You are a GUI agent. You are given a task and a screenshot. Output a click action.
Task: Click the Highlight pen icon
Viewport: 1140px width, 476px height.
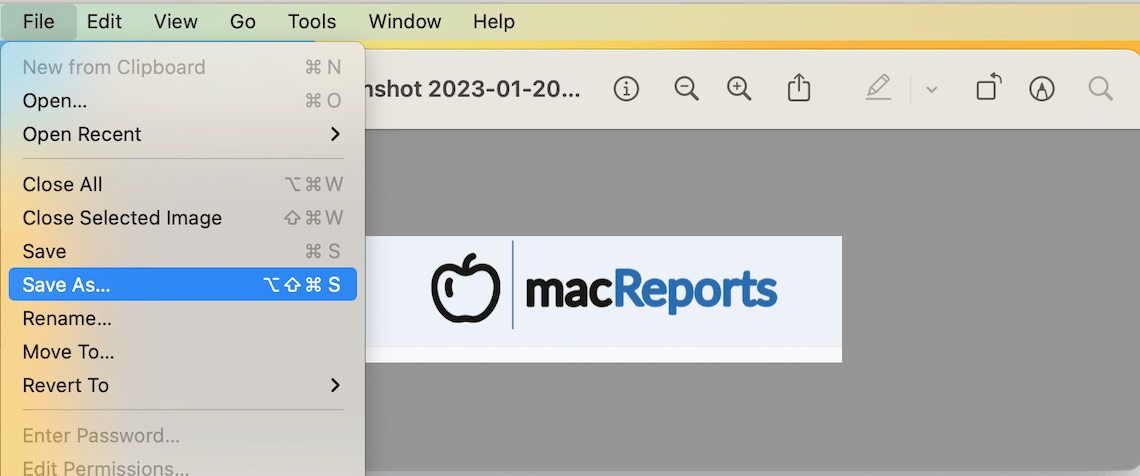point(878,89)
